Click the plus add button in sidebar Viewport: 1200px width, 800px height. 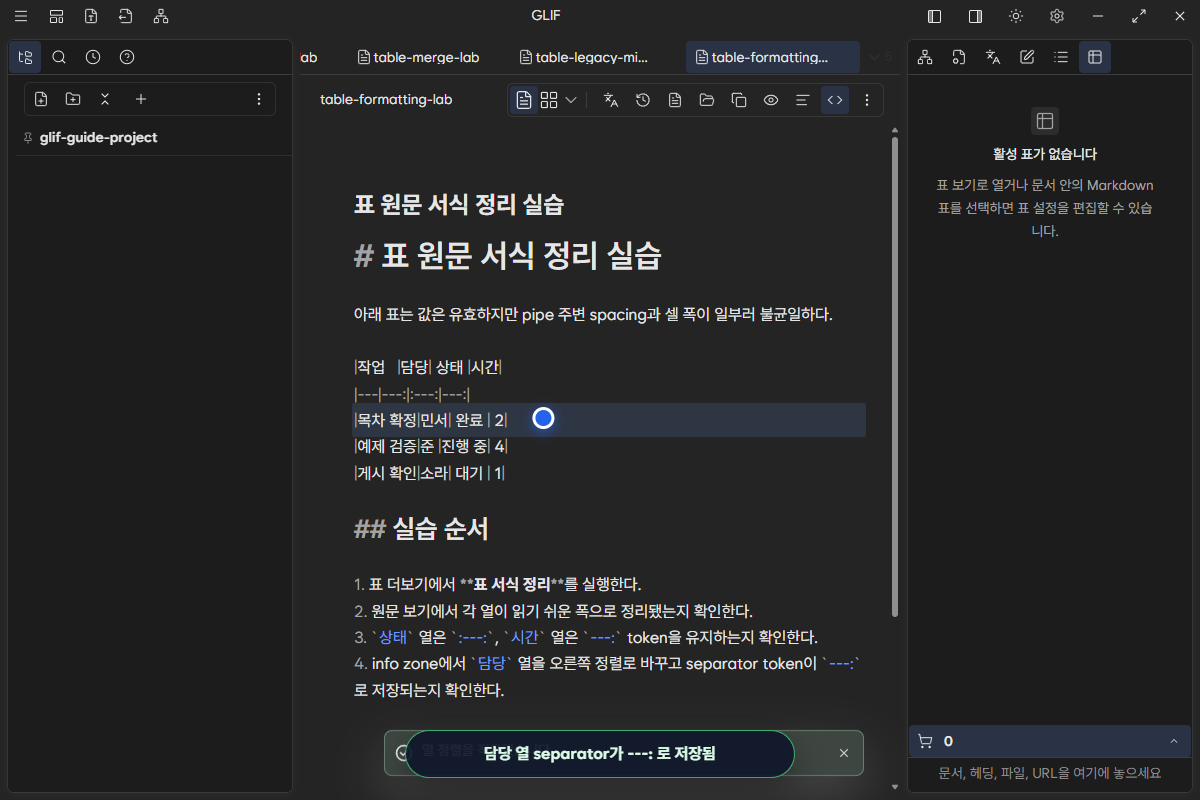coord(141,99)
